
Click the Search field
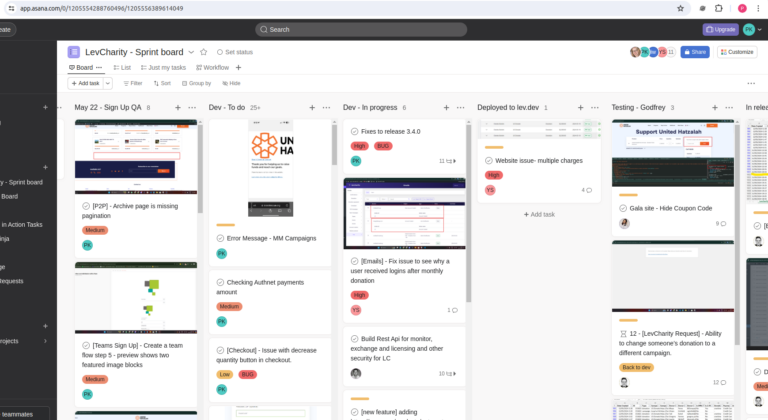361,29
